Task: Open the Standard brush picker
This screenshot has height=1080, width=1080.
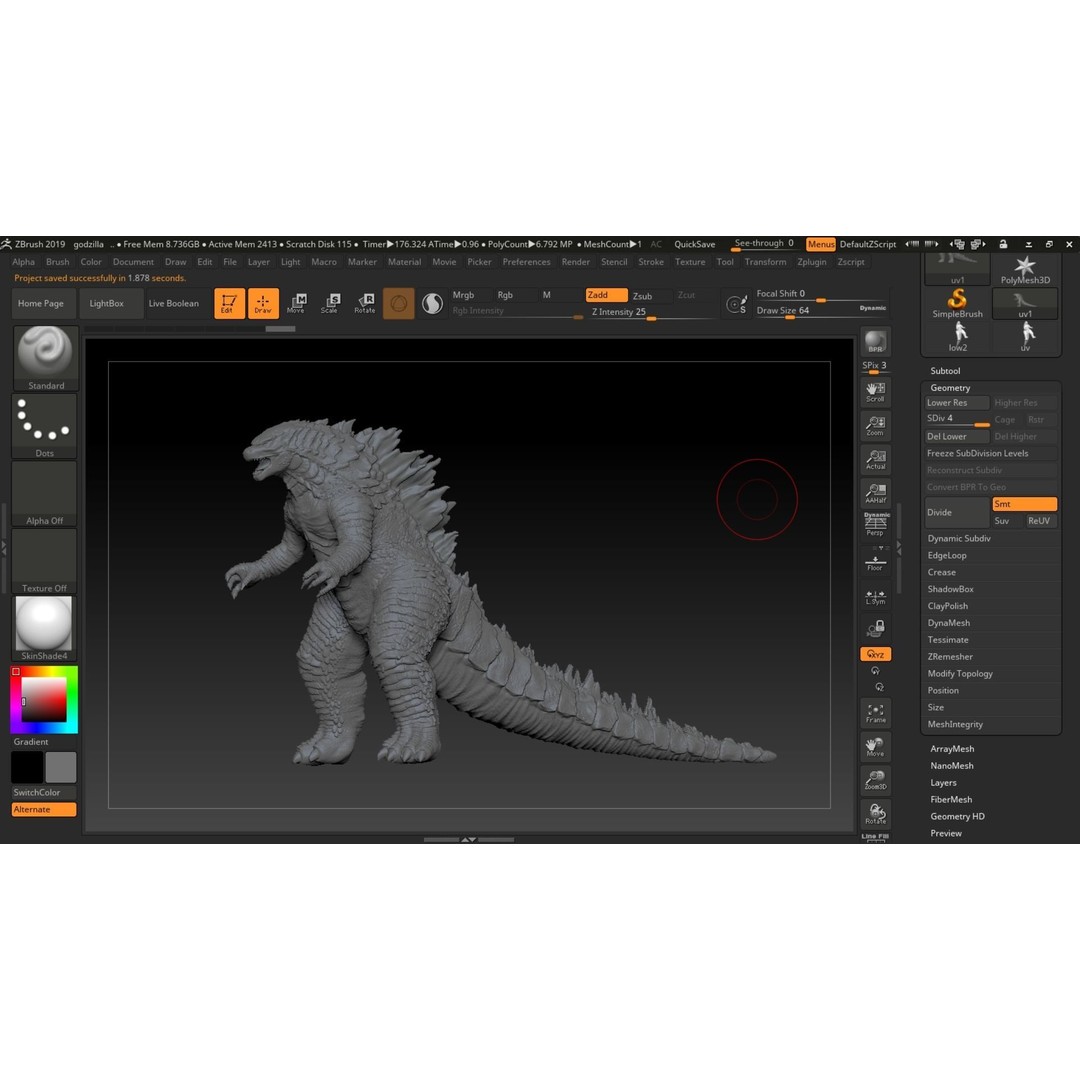Action: (x=45, y=358)
